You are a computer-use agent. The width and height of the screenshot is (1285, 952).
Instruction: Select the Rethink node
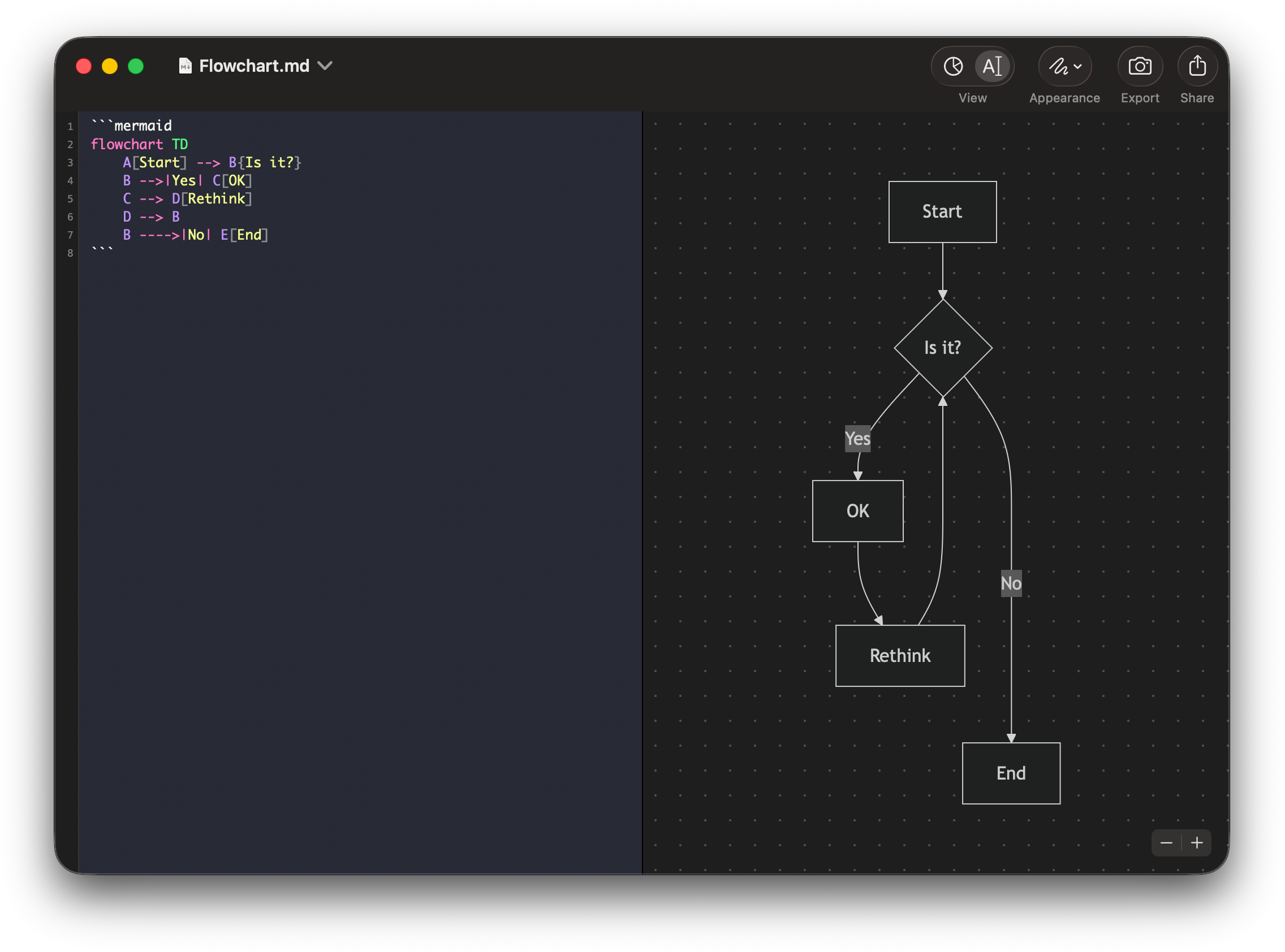900,656
